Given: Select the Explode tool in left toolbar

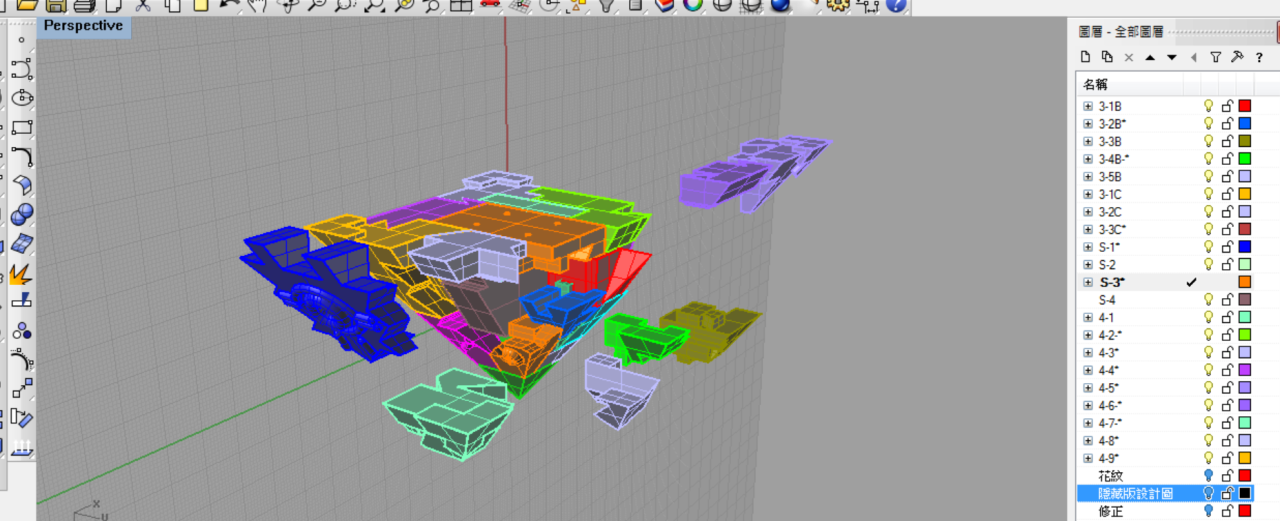Looking at the screenshot, I should (x=22, y=273).
